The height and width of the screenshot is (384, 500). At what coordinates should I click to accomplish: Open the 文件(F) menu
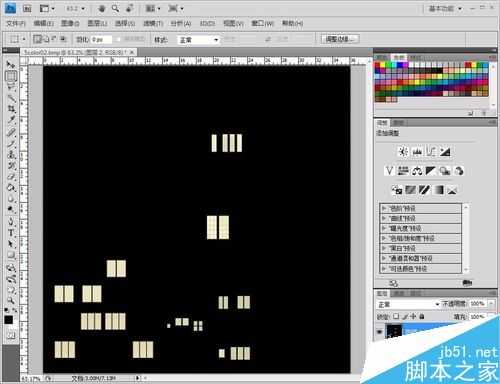coord(16,23)
